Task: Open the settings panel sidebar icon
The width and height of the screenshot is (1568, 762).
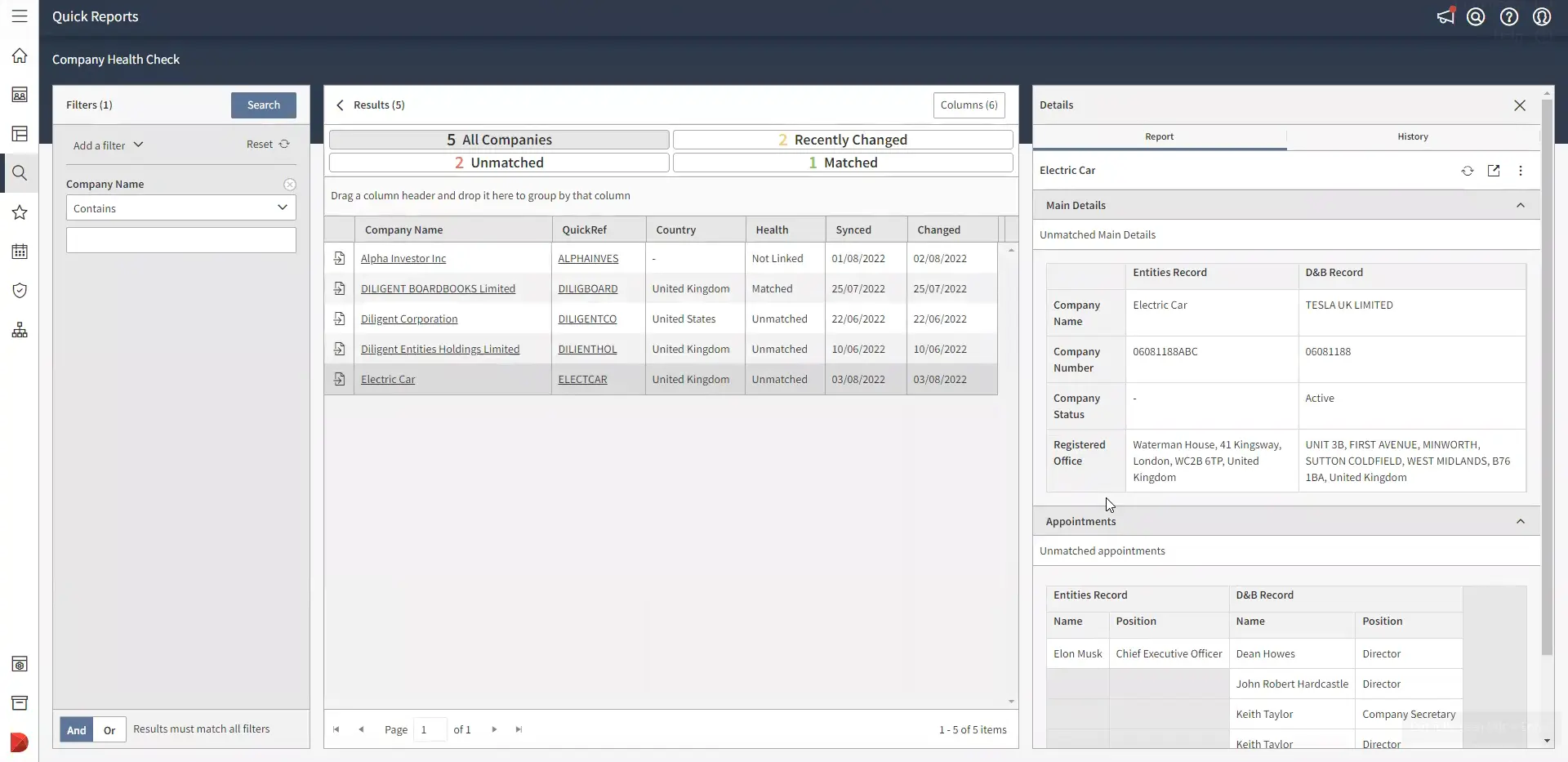Action: (20, 664)
